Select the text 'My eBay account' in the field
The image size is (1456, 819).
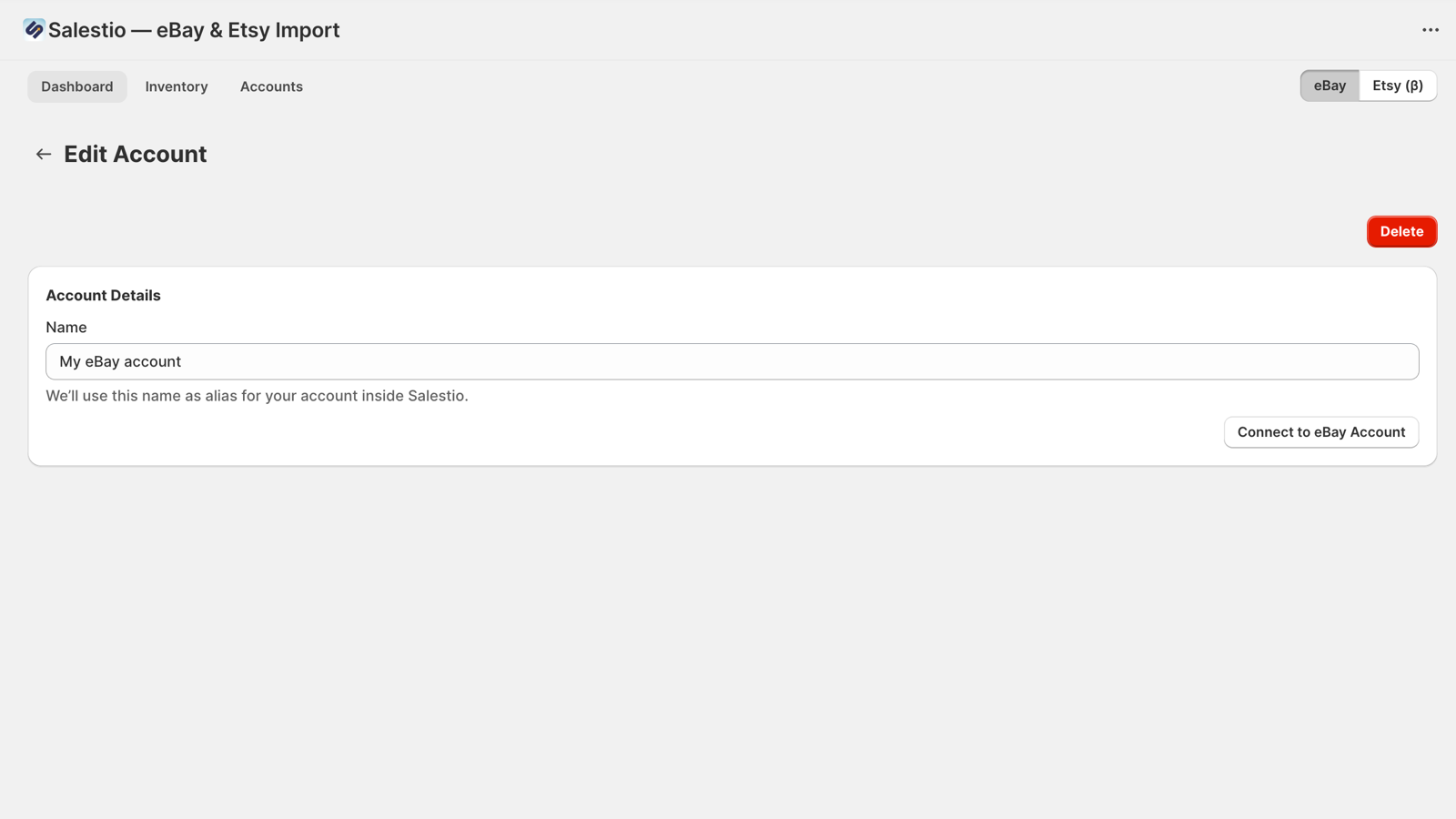(119, 361)
